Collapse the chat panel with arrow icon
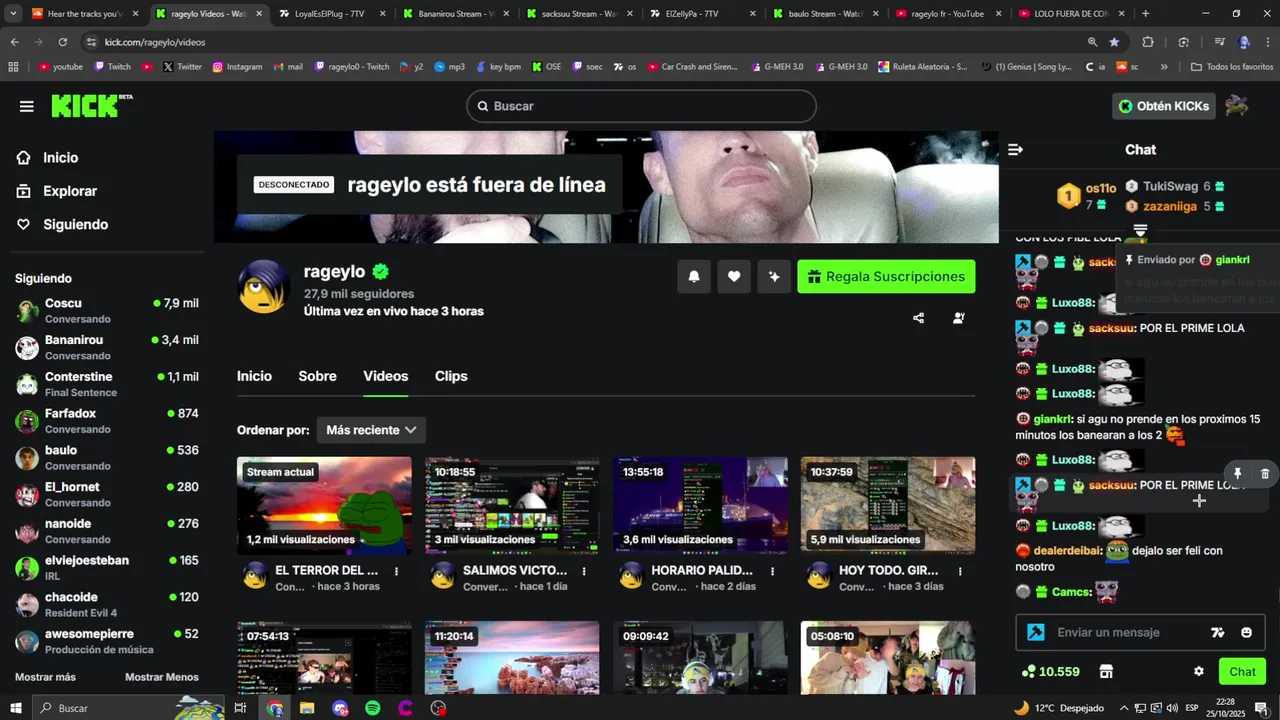This screenshot has height=720, width=1280. pyautogui.click(x=1015, y=150)
